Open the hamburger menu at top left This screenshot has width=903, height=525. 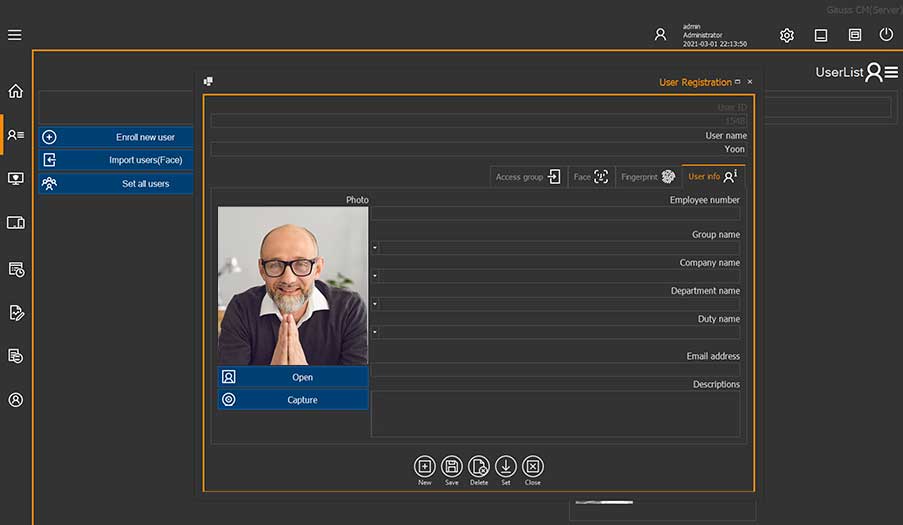coord(14,35)
